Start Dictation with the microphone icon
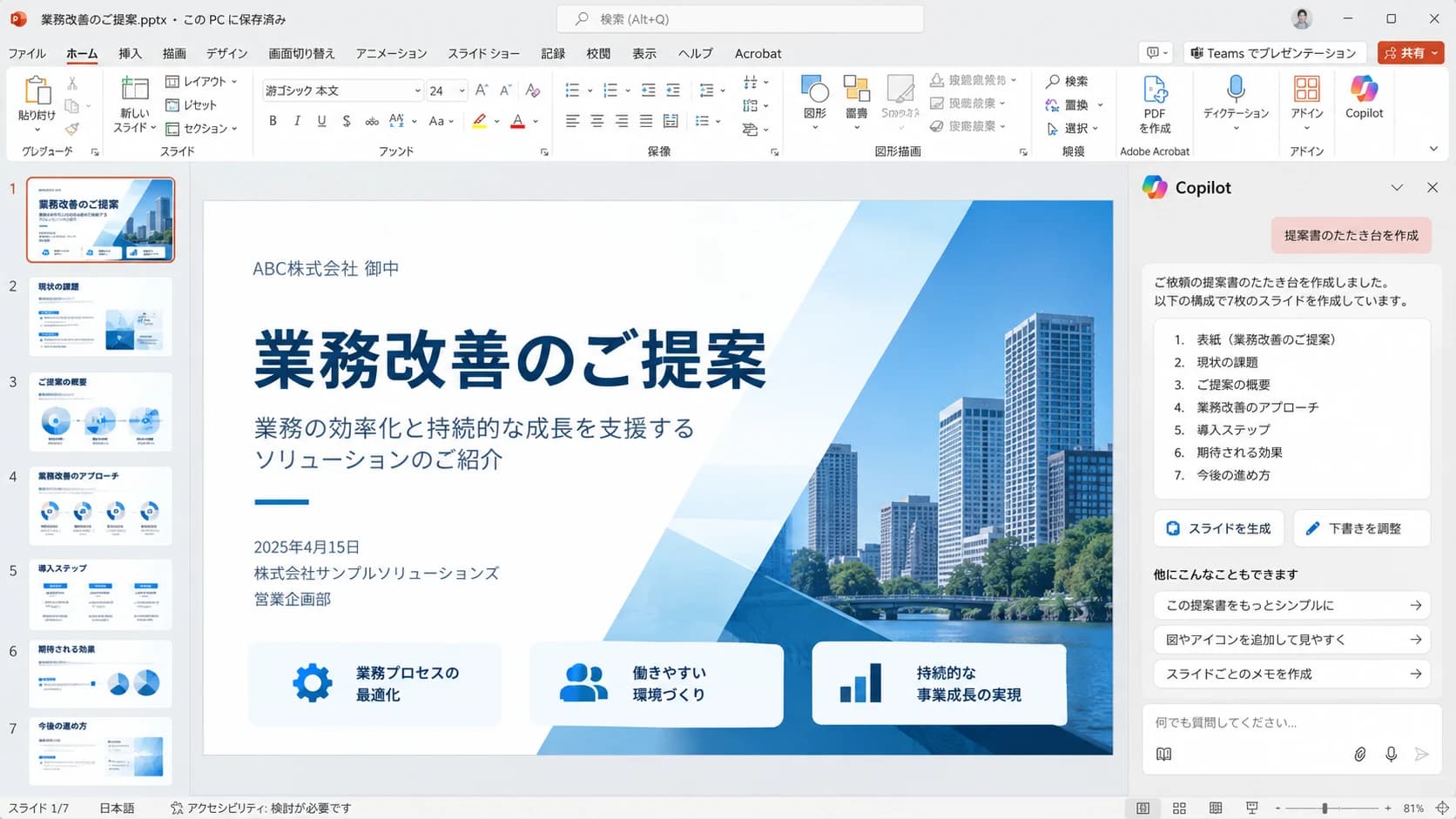Image resolution: width=1456 pixels, height=819 pixels. [1236, 89]
